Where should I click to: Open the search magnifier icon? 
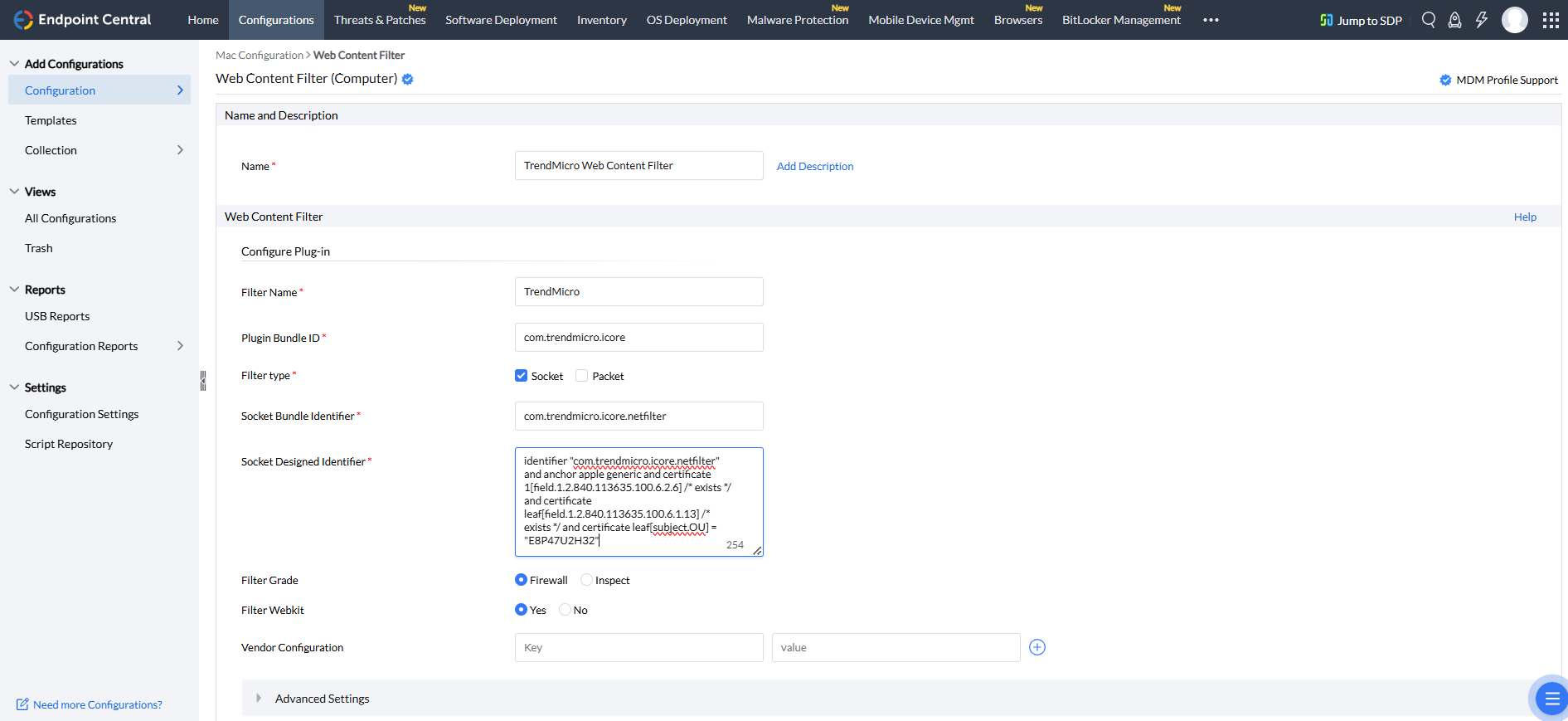coord(1428,20)
